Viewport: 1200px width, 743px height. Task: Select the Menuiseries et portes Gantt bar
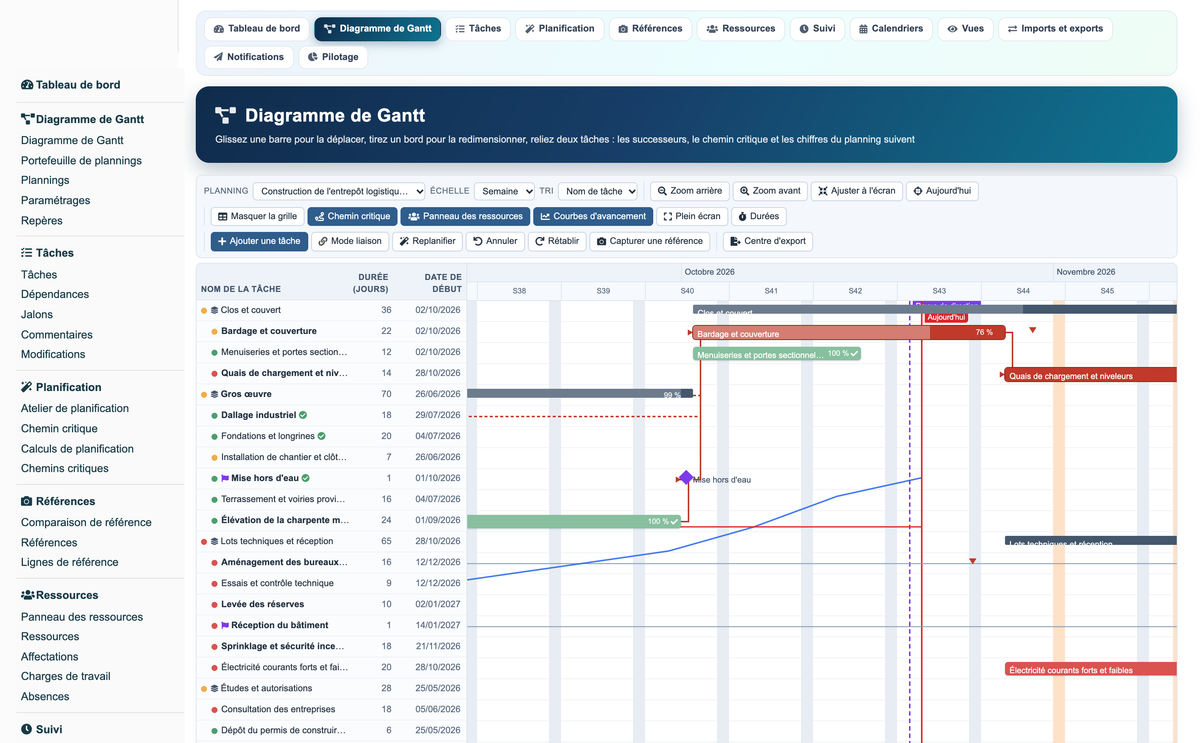pos(776,354)
